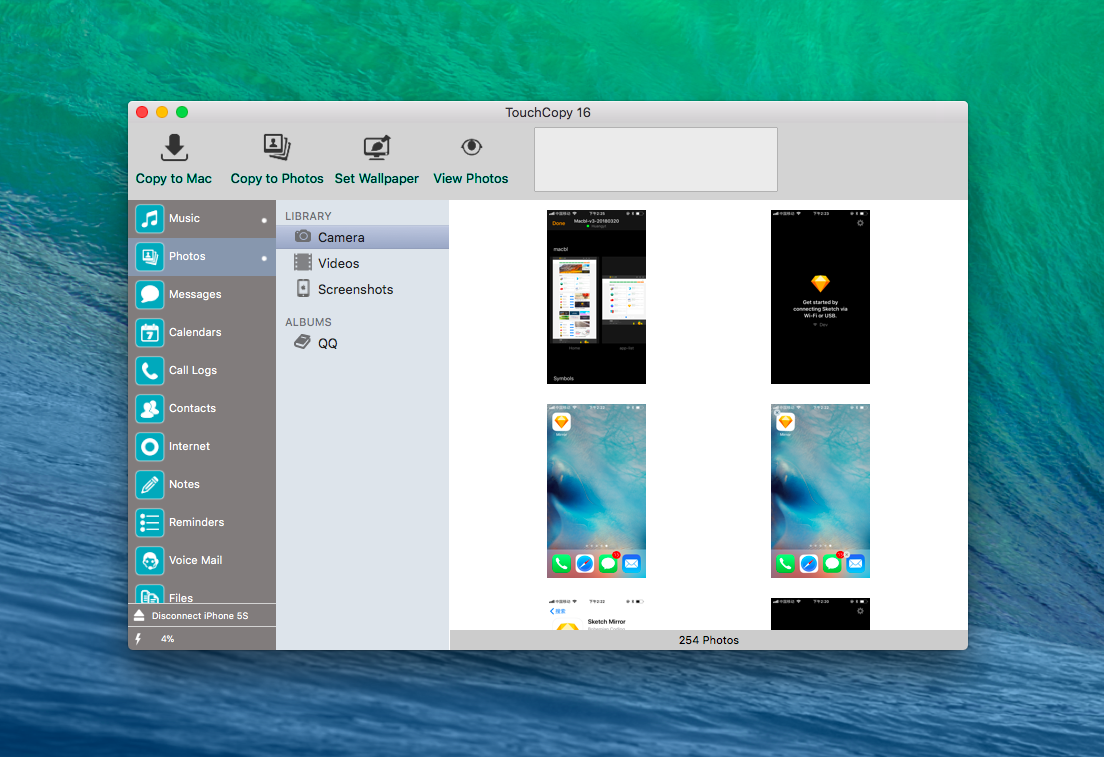The height and width of the screenshot is (757, 1104).
Task: Click the eject icon beside Disconnect iPhone 5S
Action: click(139, 615)
